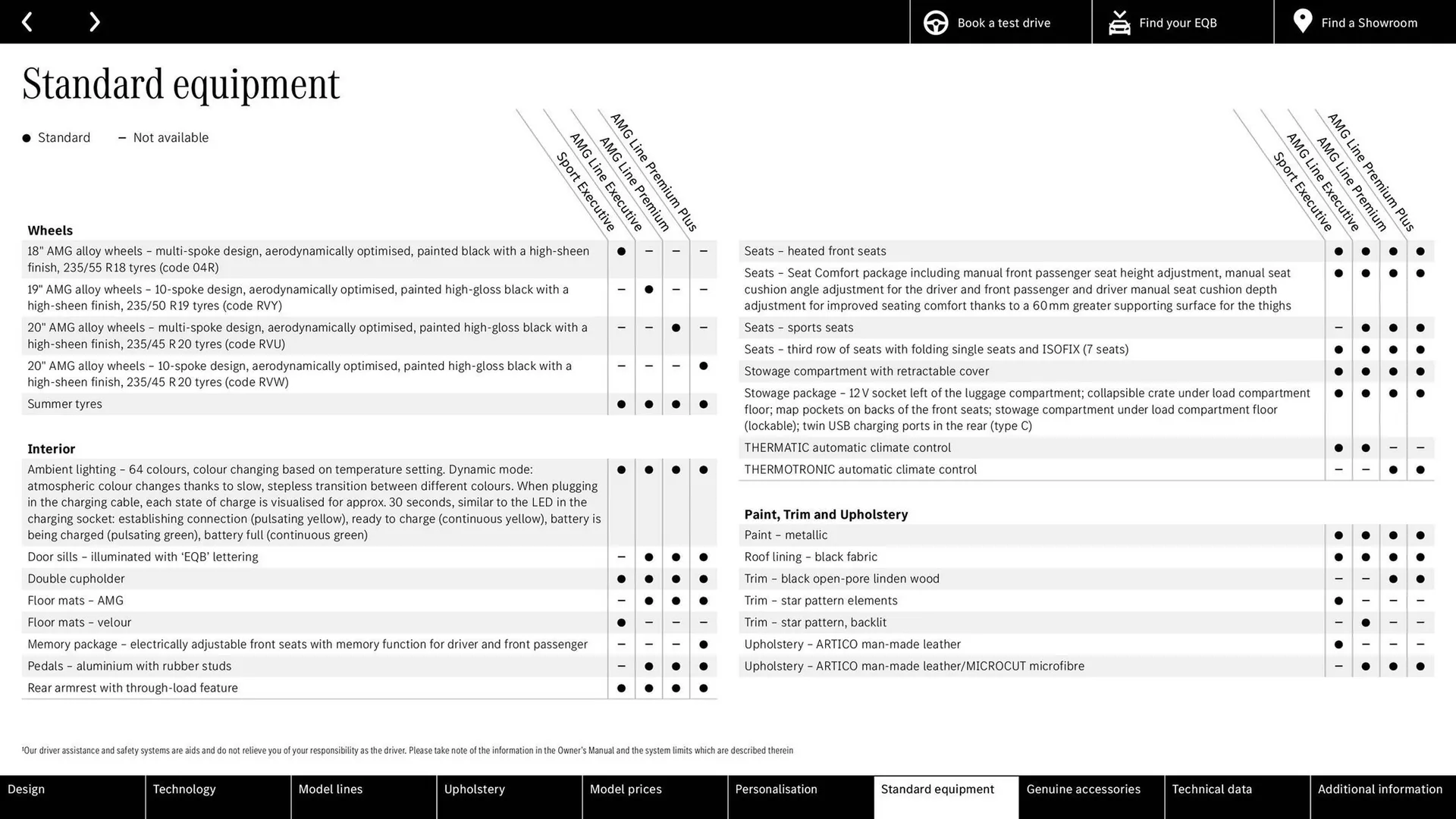
Task: Click the left navigation arrow
Action: click(x=27, y=21)
